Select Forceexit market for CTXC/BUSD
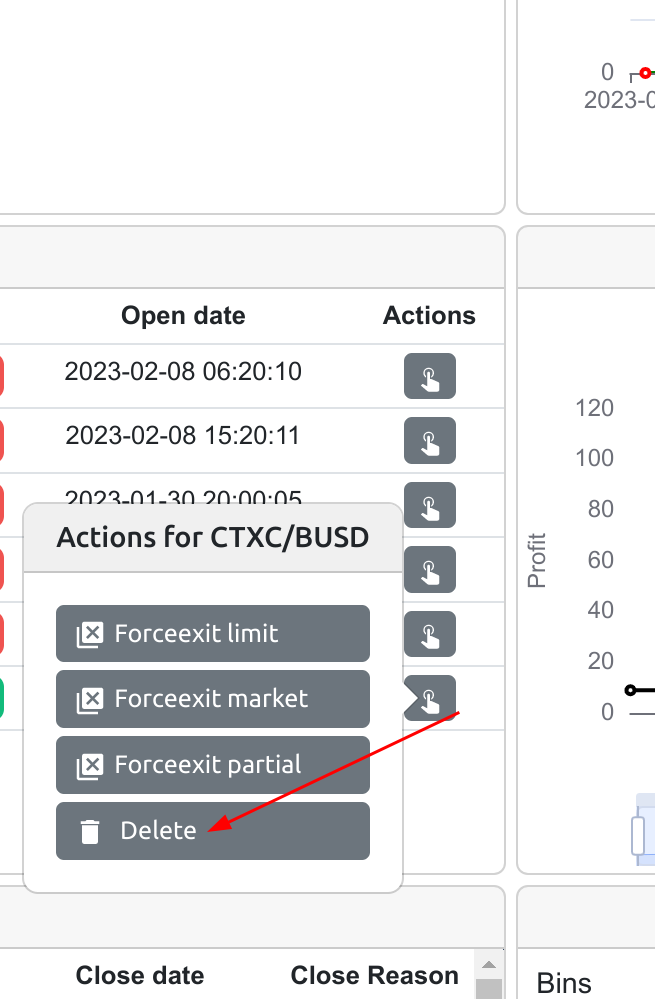Screen dimensions: 655x999 212,698
